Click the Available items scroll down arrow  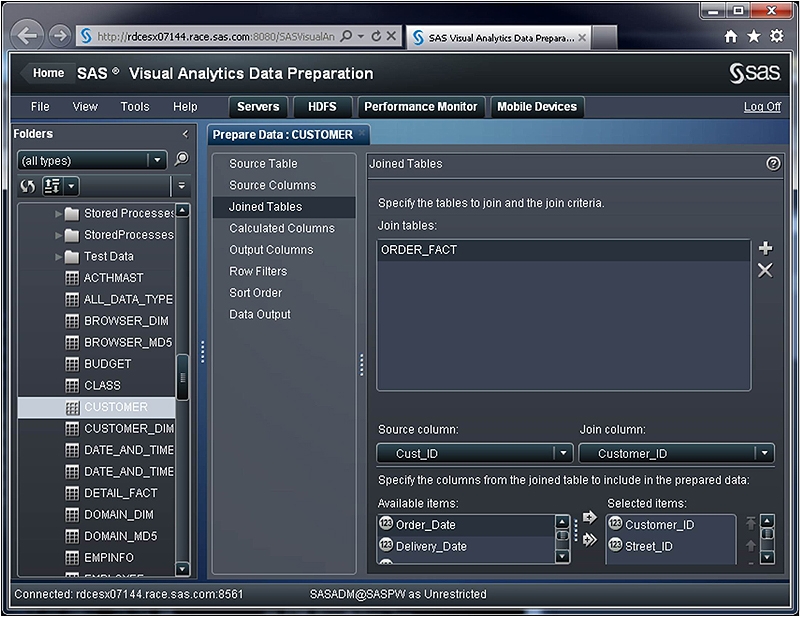click(x=562, y=555)
